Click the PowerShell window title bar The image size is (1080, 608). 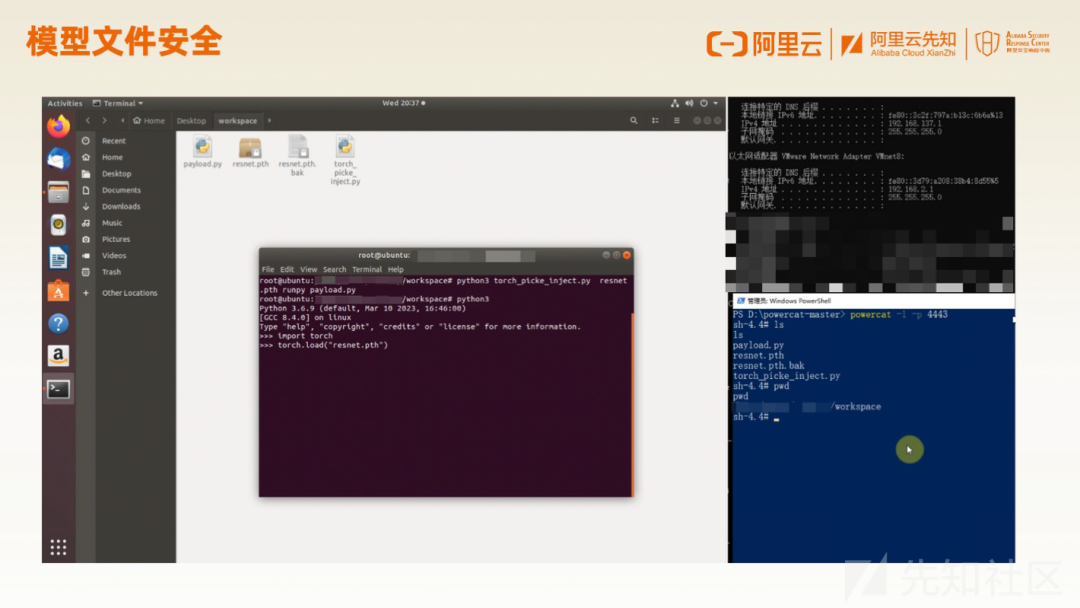[871, 301]
